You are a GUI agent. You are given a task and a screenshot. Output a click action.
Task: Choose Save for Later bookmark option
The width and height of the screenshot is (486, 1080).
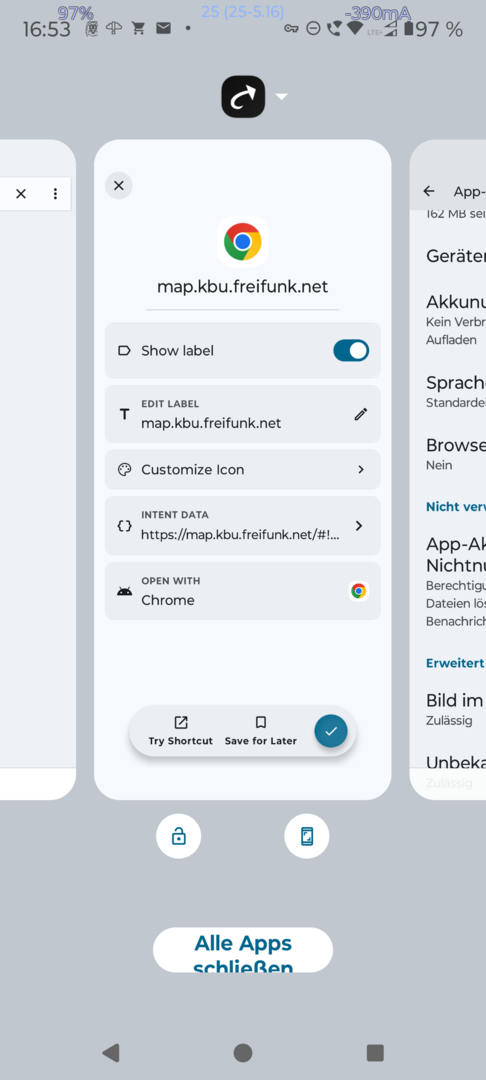tap(260, 731)
